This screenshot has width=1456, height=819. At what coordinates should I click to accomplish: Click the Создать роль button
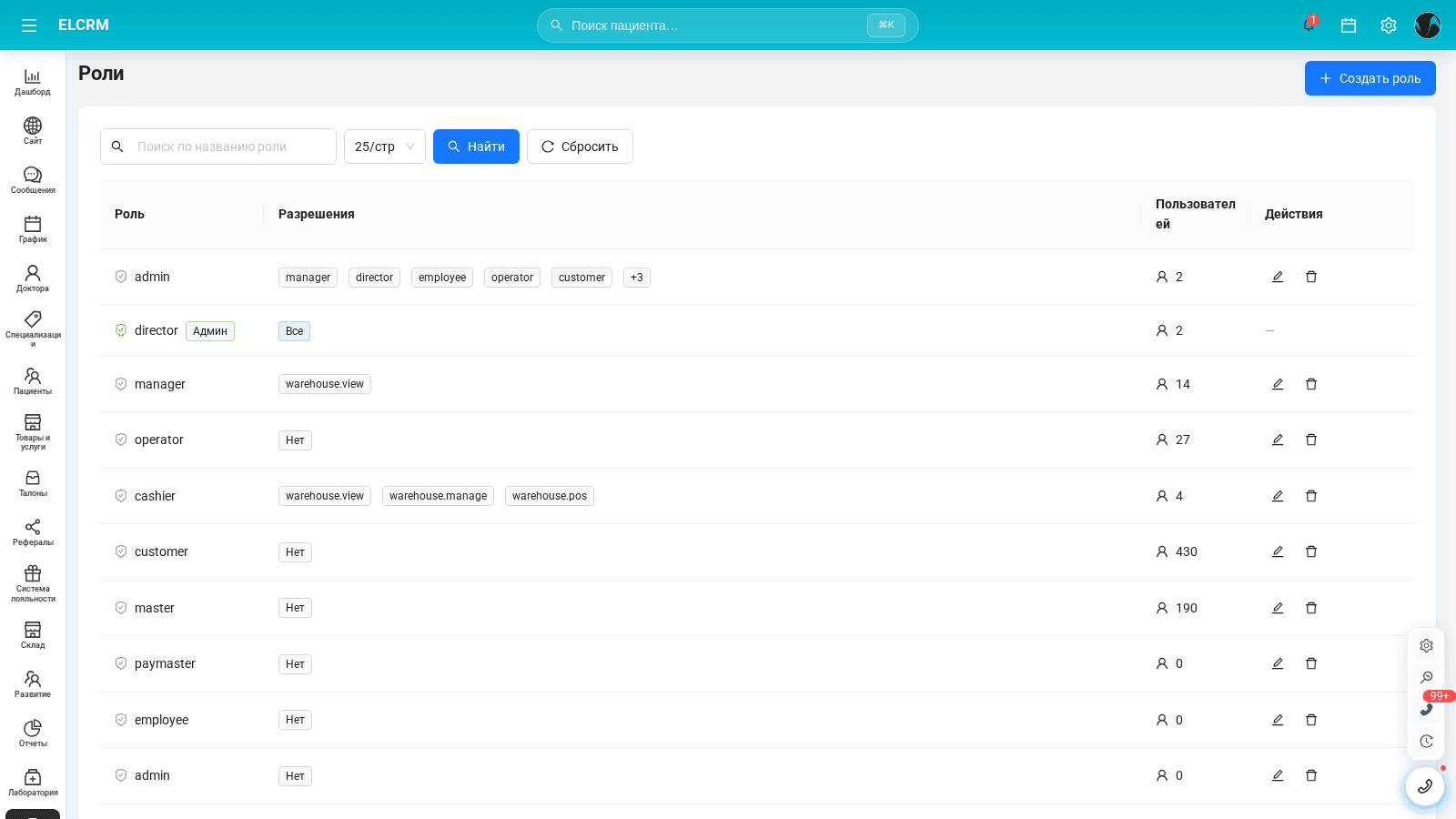click(x=1370, y=78)
